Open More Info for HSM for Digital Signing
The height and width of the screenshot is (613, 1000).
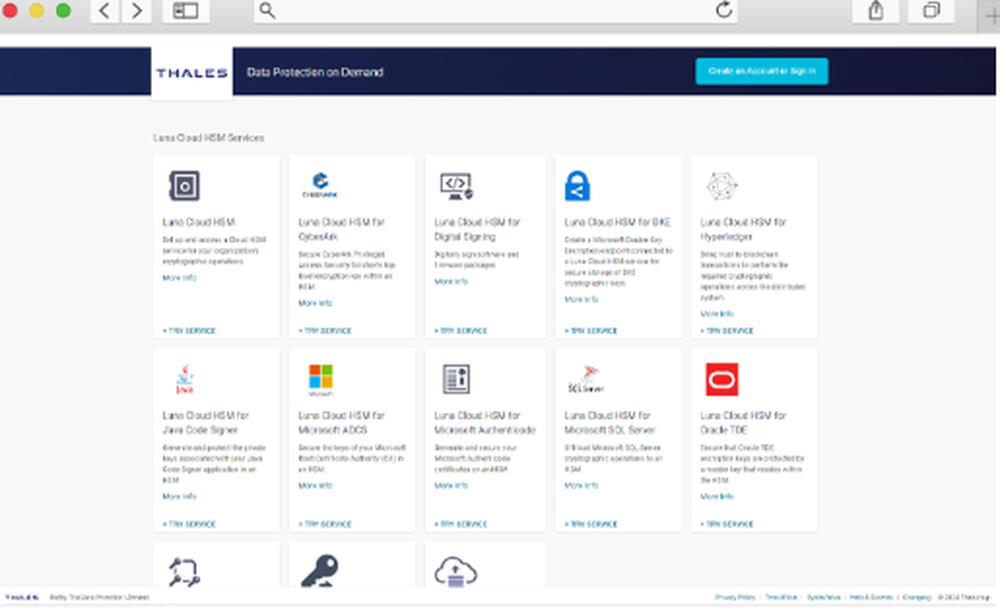click(x=452, y=281)
